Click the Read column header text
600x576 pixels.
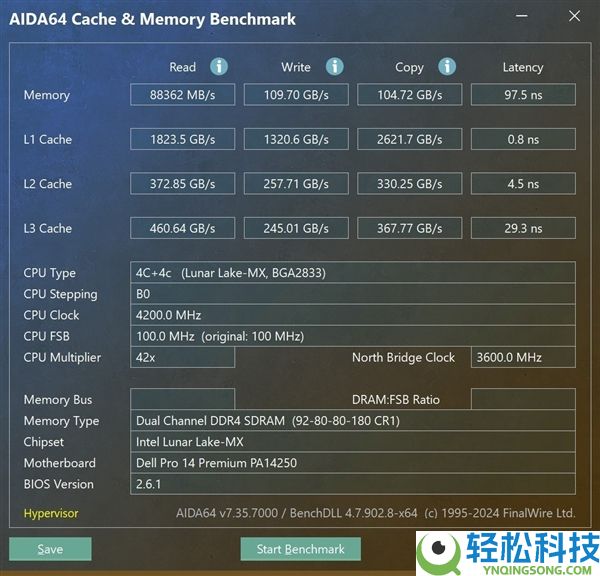(183, 67)
